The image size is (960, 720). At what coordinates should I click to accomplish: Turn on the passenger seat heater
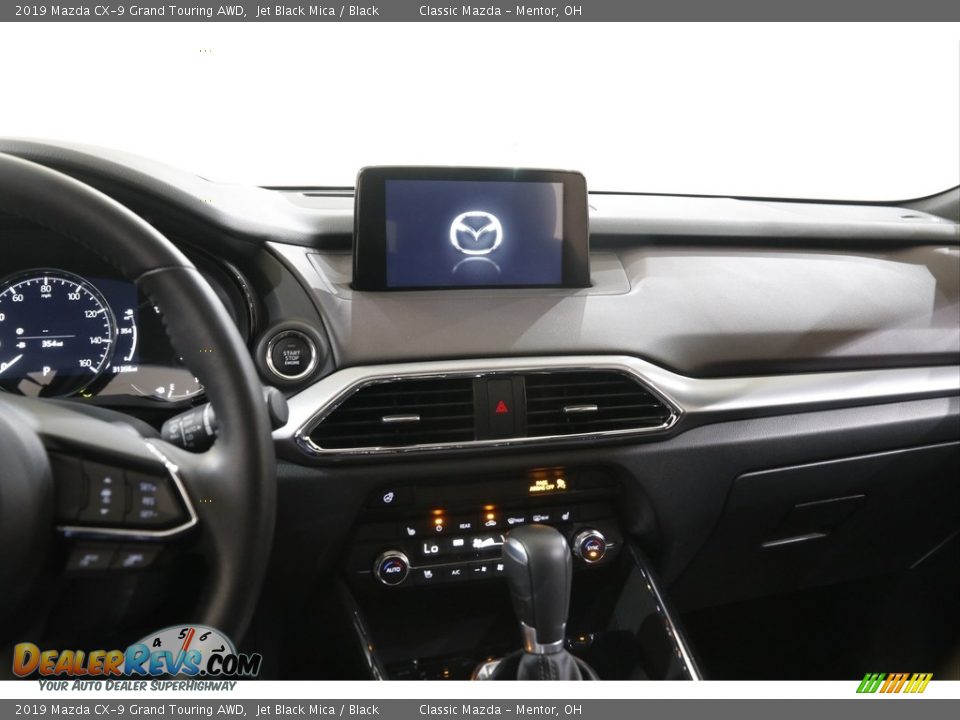[x=566, y=516]
